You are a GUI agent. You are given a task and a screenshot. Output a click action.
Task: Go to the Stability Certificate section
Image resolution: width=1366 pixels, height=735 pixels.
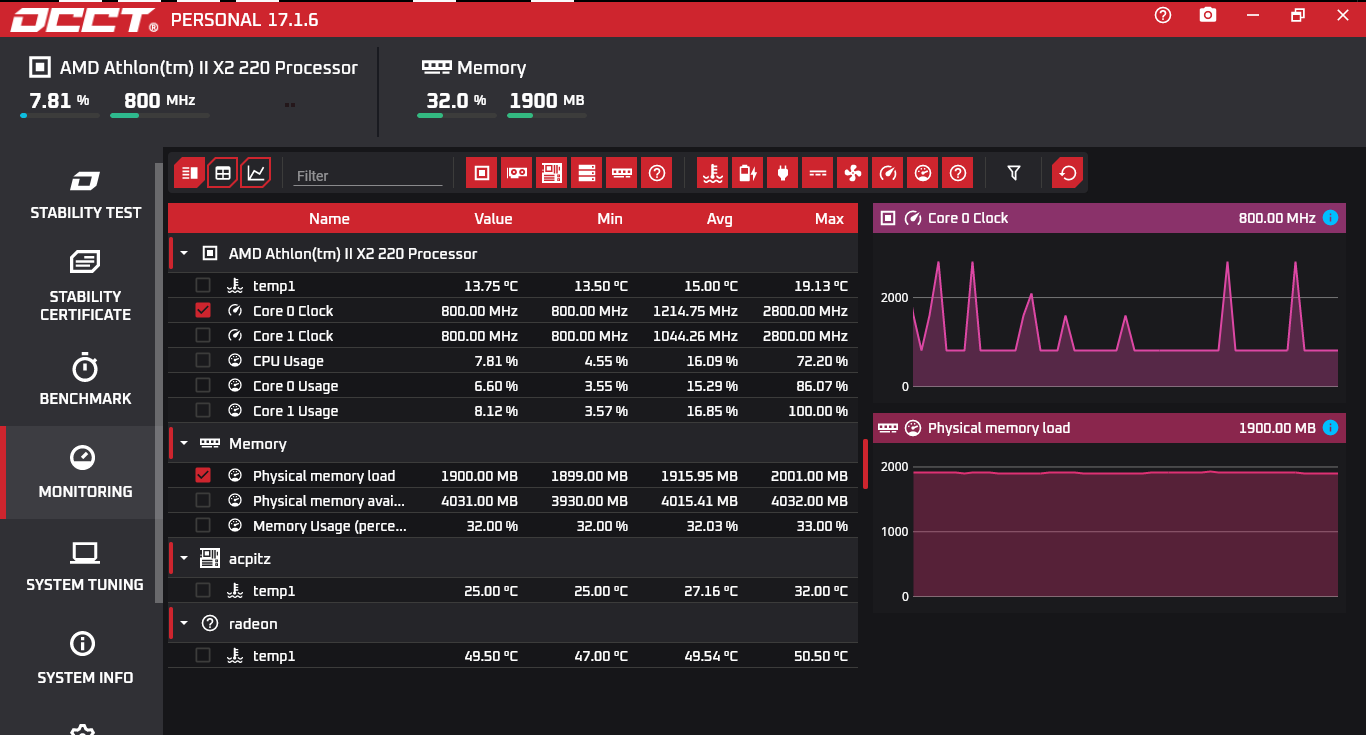(x=85, y=287)
